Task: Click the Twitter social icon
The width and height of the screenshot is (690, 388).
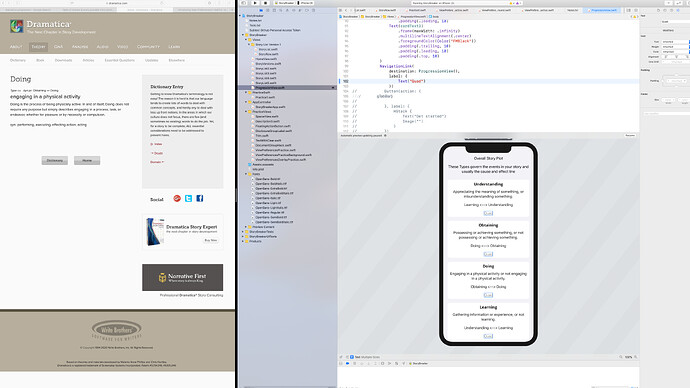Action: (188, 198)
